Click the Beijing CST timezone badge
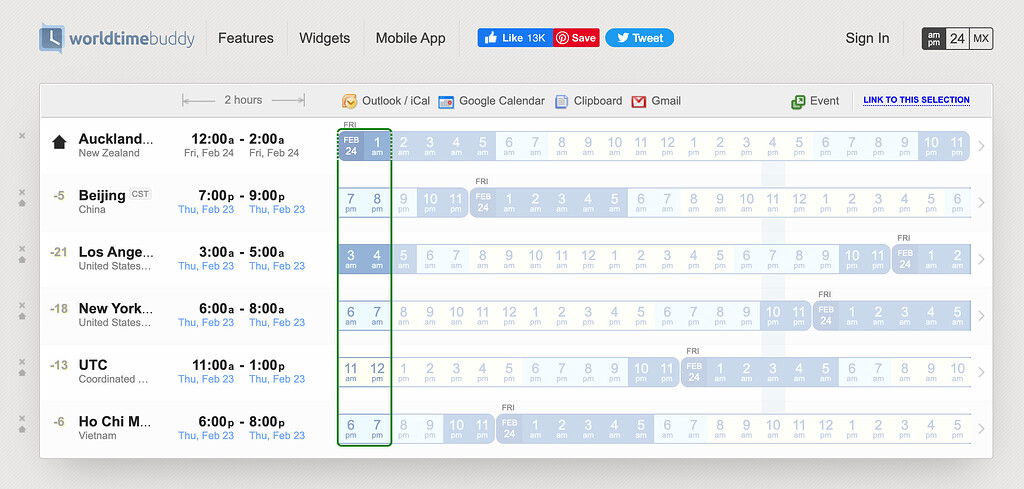Image resolution: width=1024 pixels, height=489 pixels. pyautogui.click(x=140, y=194)
